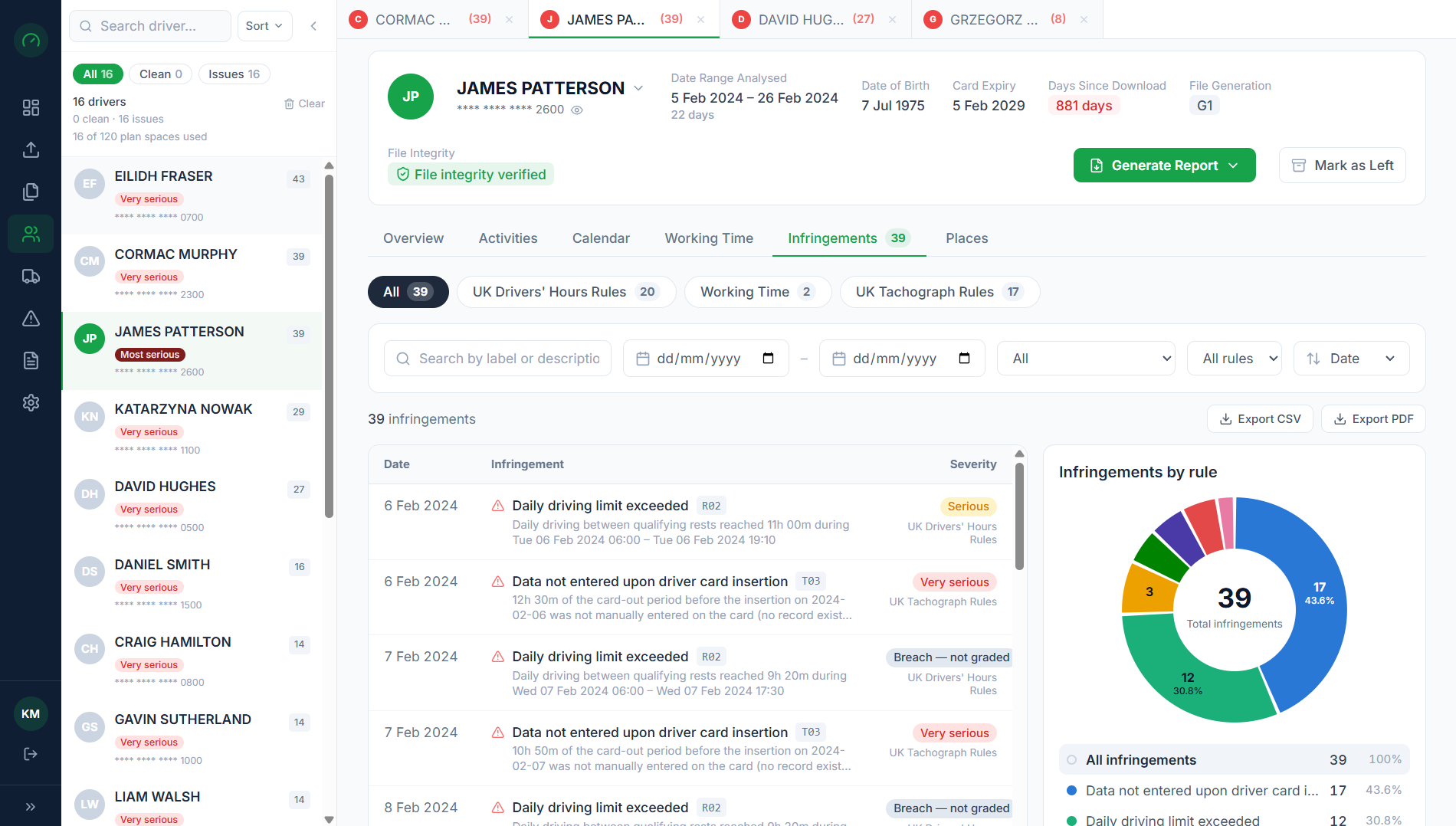Image resolution: width=1456 pixels, height=826 pixels.
Task: Switch to the Calendar tab
Action: point(601,238)
